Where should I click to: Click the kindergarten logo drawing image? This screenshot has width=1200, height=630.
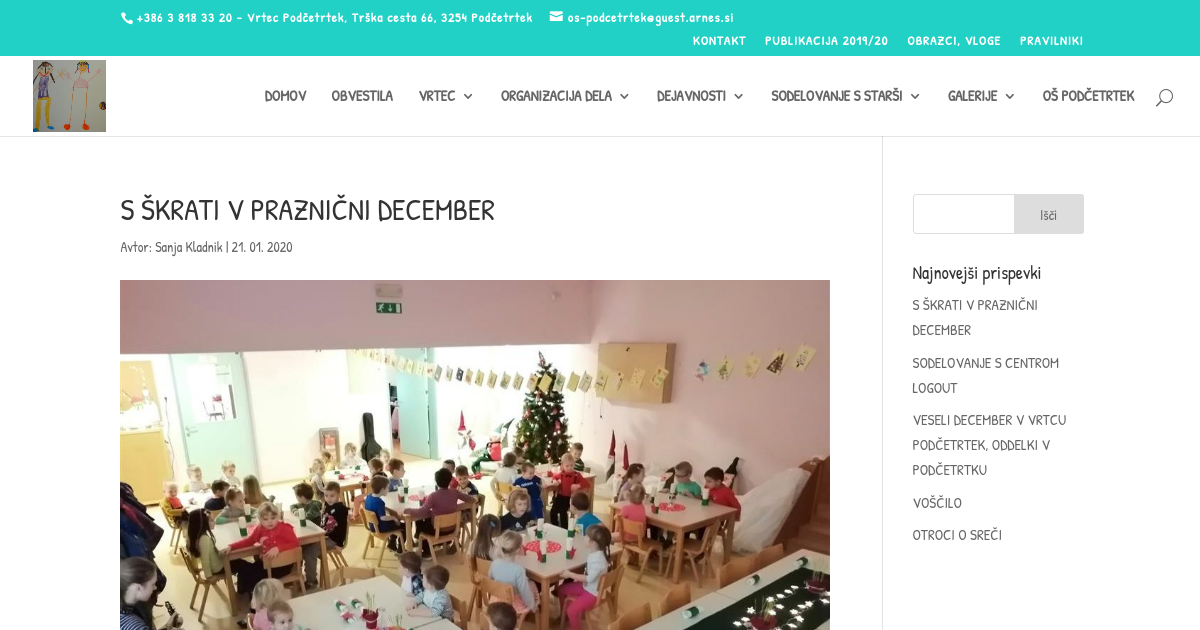click(69, 96)
